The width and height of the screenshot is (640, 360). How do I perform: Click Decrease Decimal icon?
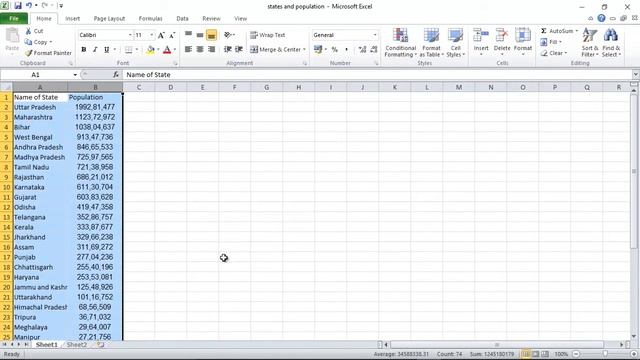tap(373, 49)
